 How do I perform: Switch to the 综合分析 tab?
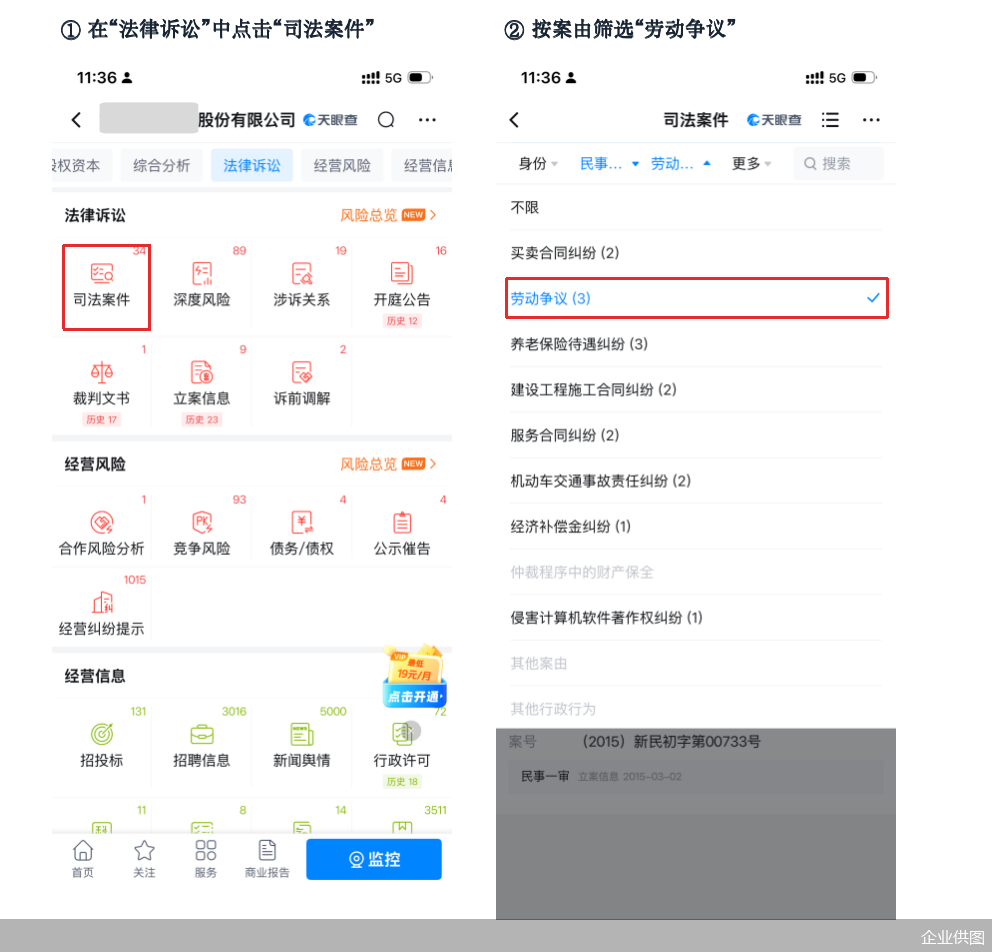tap(161, 166)
